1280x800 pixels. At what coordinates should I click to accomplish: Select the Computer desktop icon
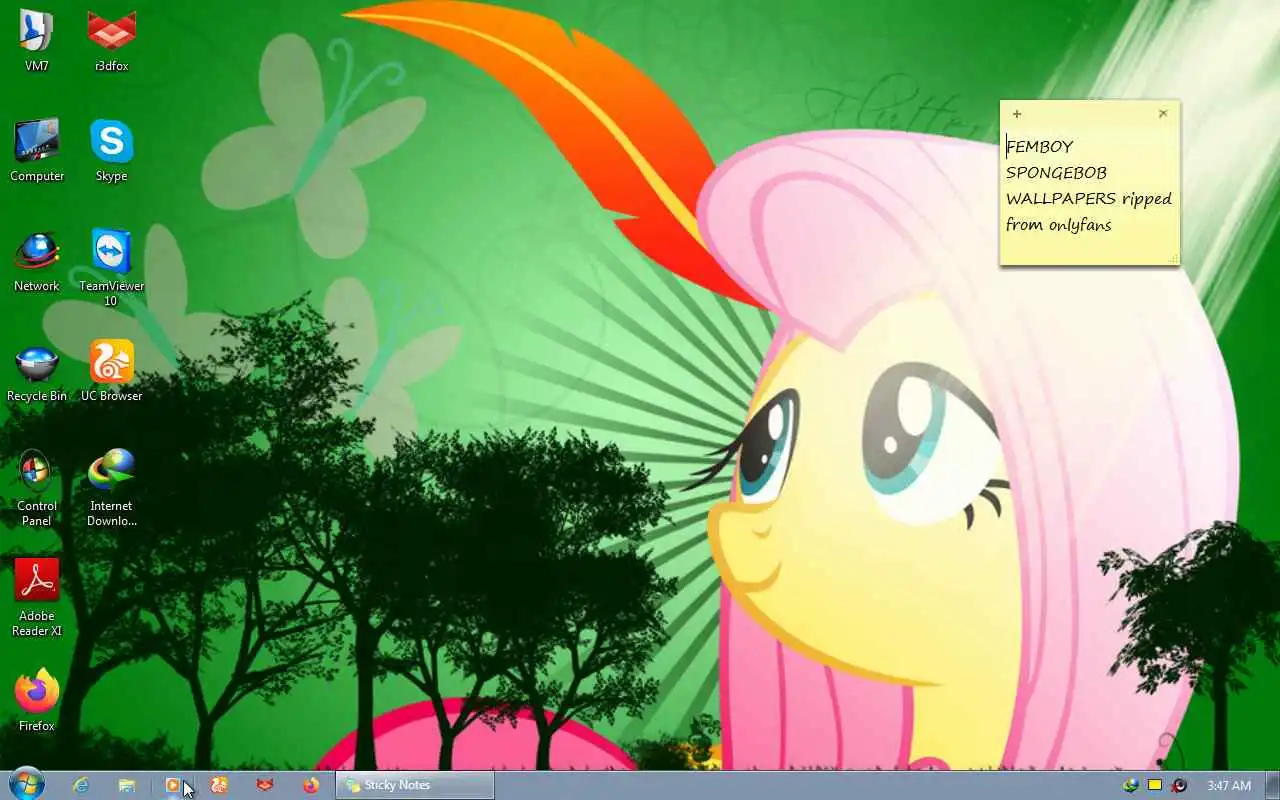tap(37, 151)
